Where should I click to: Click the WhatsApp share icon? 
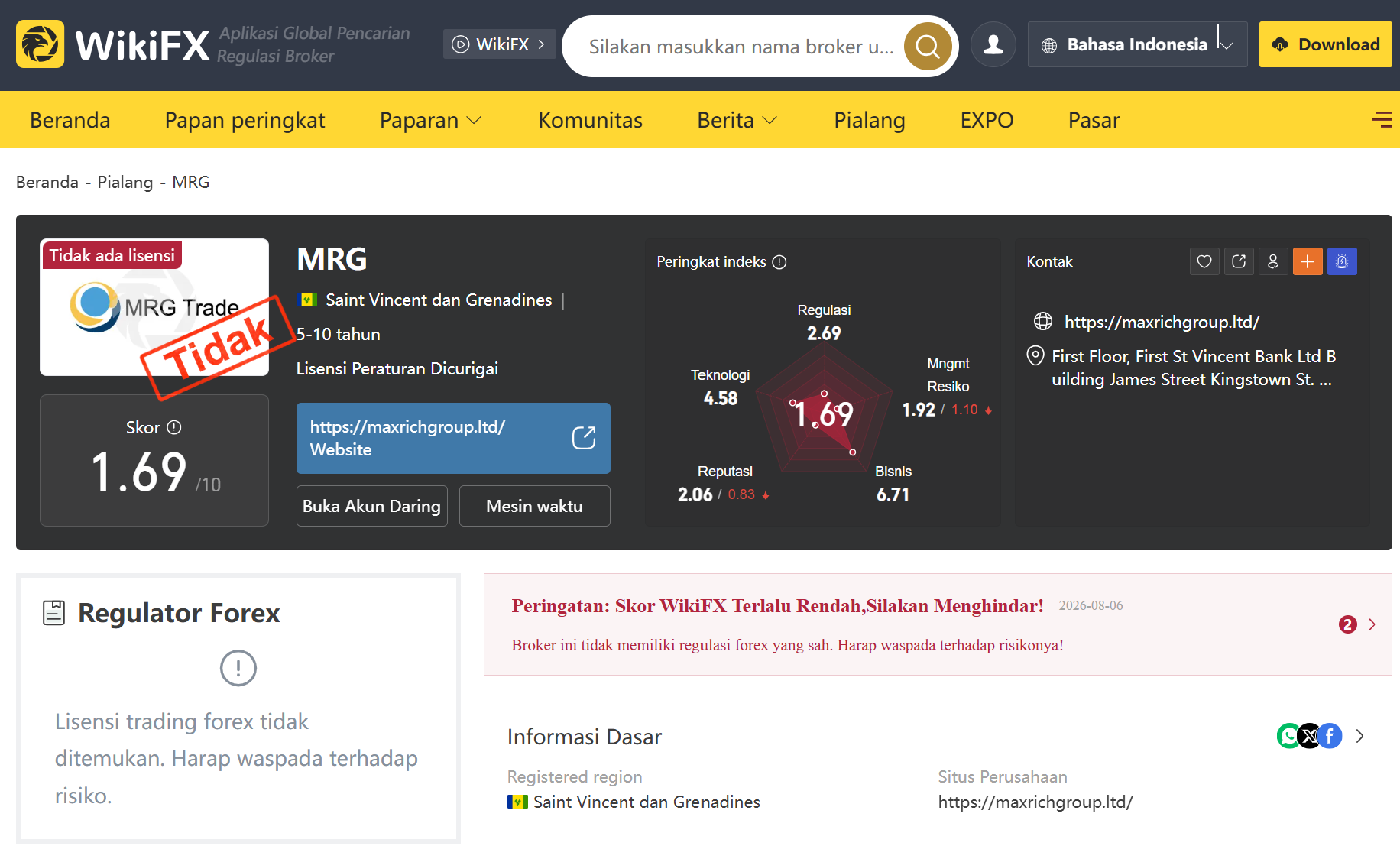tap(1289, 736)
